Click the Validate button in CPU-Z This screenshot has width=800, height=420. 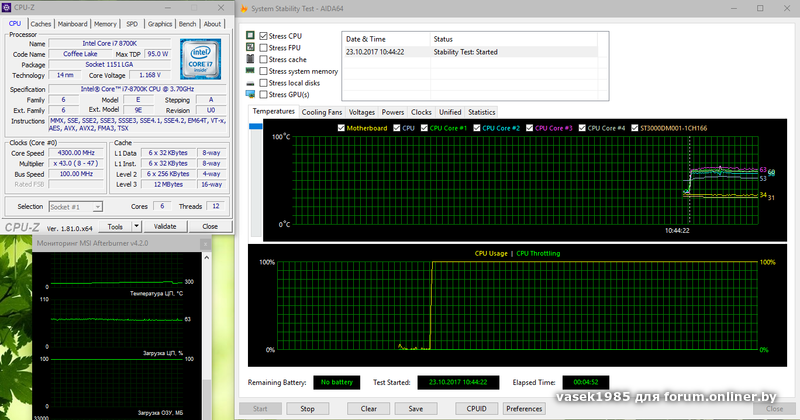click(x=165, y=226)
